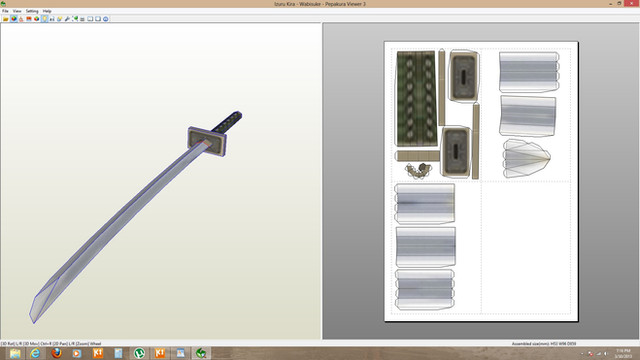Expand the Help menu
The width and height of the screenshot is (640, 360).
(x=47, y=11)
